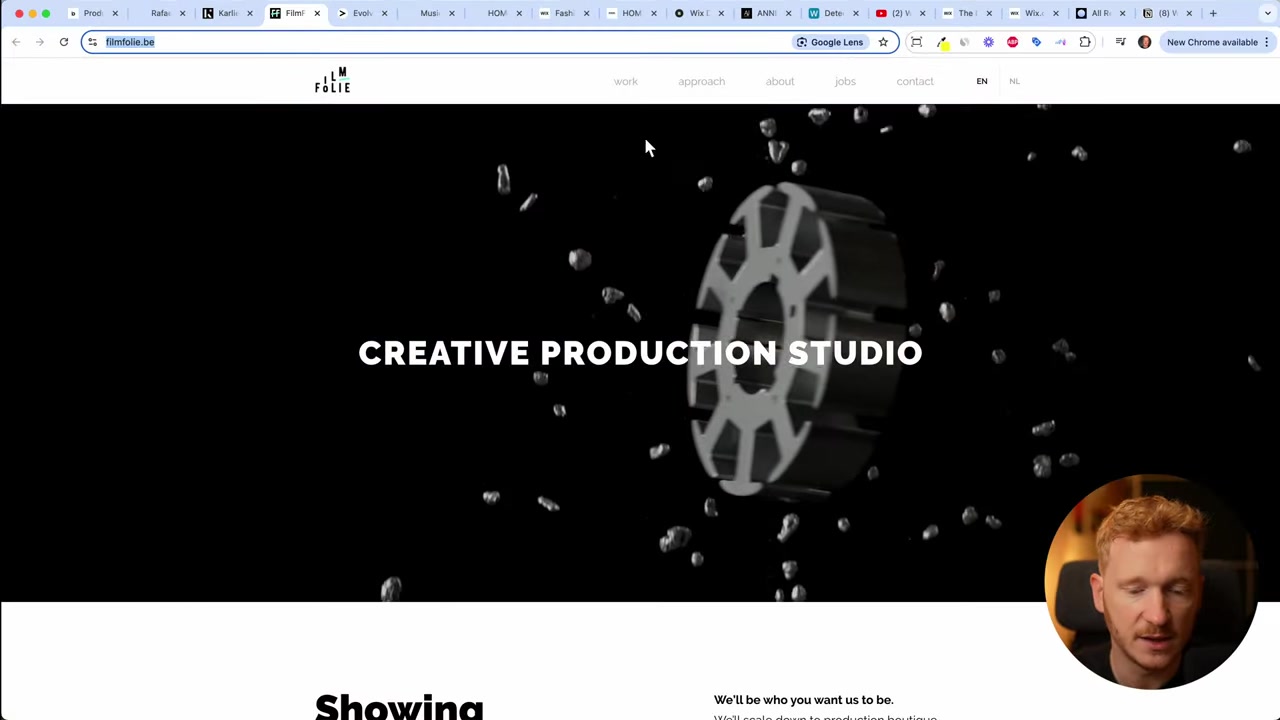
Task: Open the Chrome profile avatar
Action: [x=1144, y=42]
